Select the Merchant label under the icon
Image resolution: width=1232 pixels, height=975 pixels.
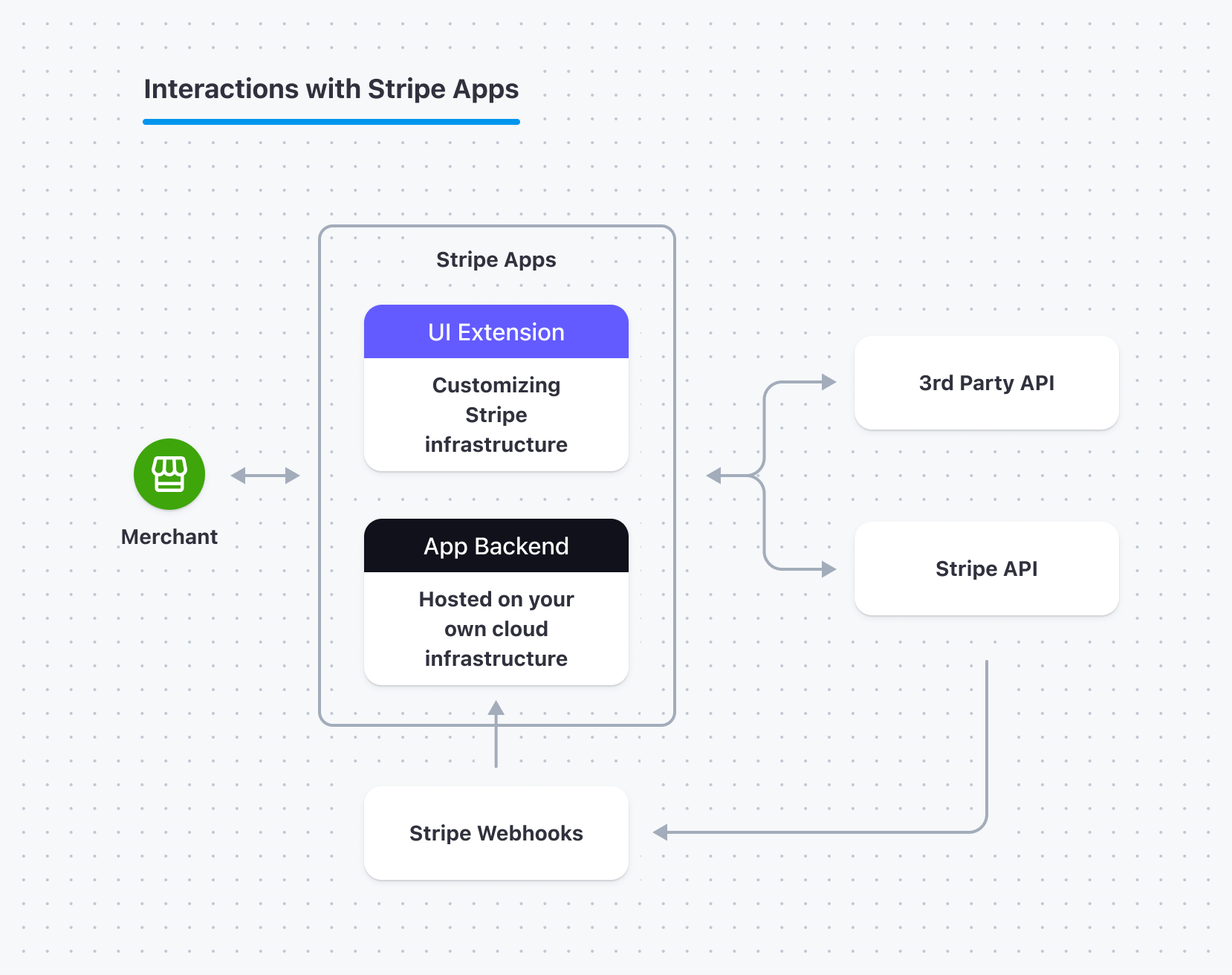point(169,537)
